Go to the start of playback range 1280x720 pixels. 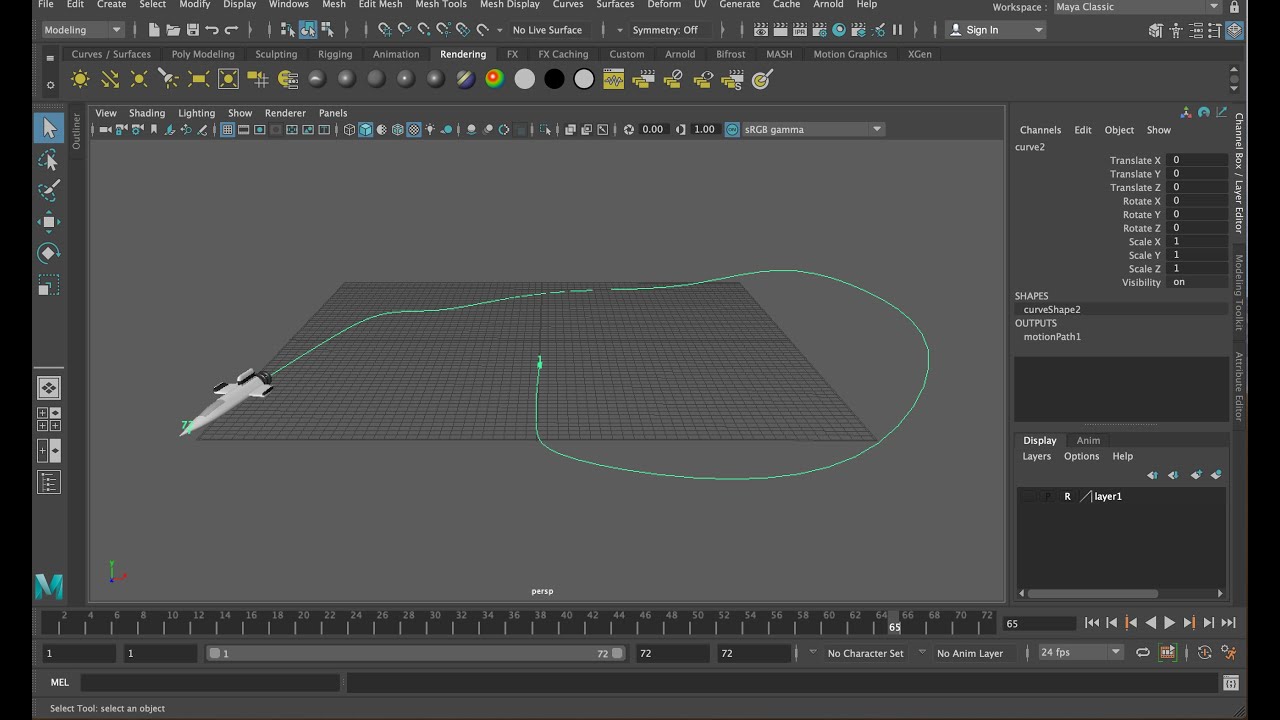click(x=1092, y=623)
